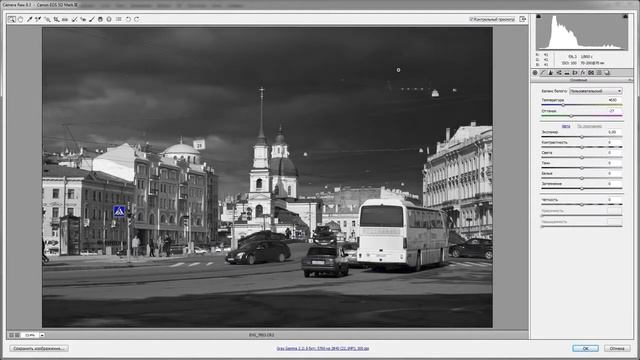
Task: Open the Баланс белого dropdown
Action: [x=596, y=91]
